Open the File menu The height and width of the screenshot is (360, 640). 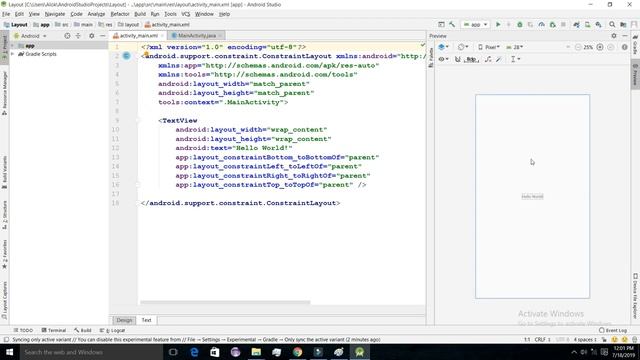[6, 14]
